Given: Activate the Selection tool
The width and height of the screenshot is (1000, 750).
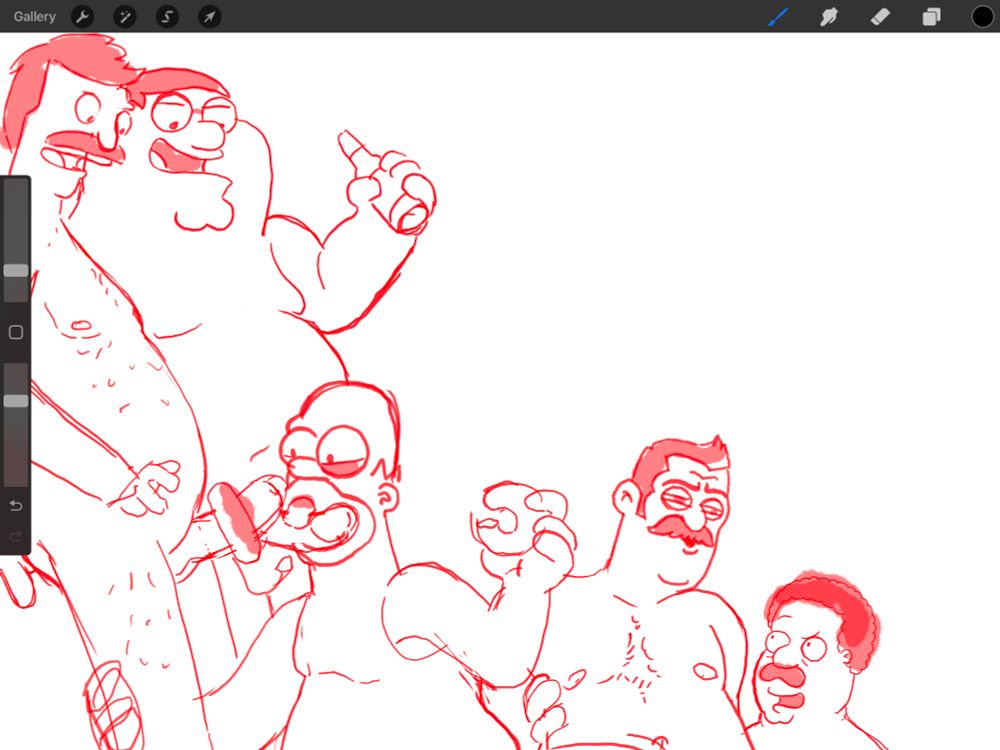Looking at the screenshot, I should tap(167, 17).
